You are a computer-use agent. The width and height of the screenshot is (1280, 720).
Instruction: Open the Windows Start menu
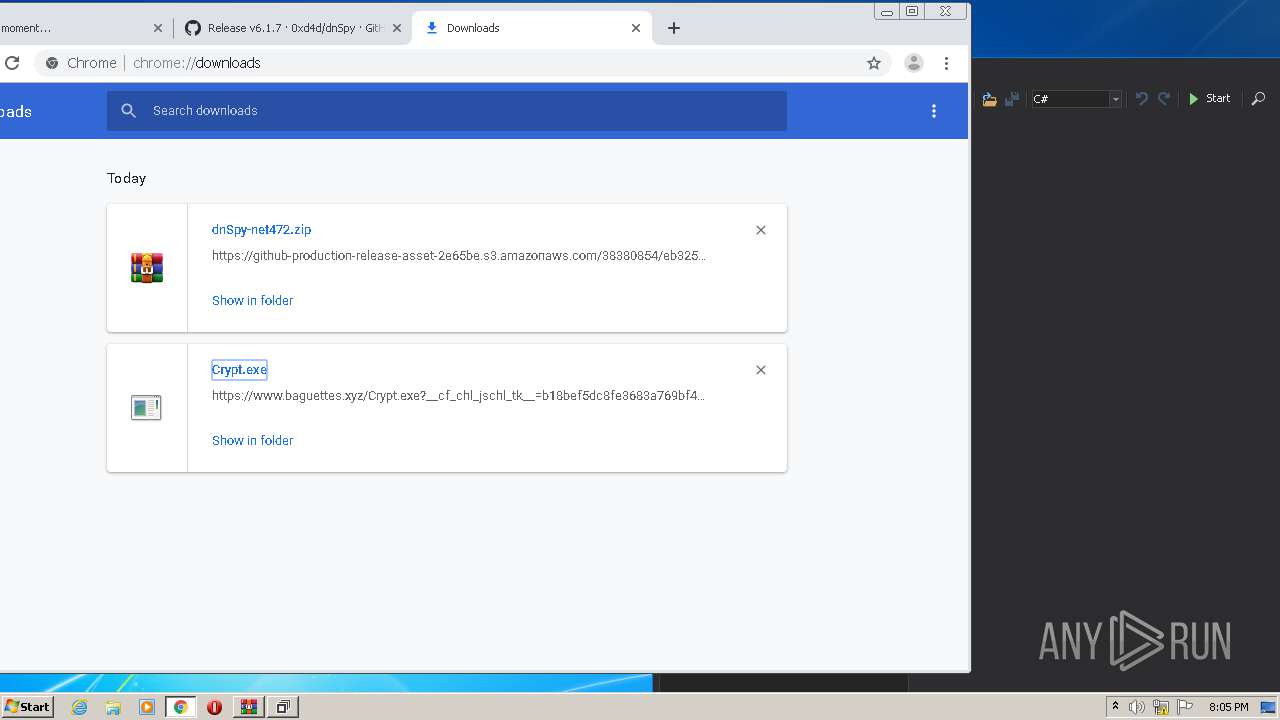[27, 707]
